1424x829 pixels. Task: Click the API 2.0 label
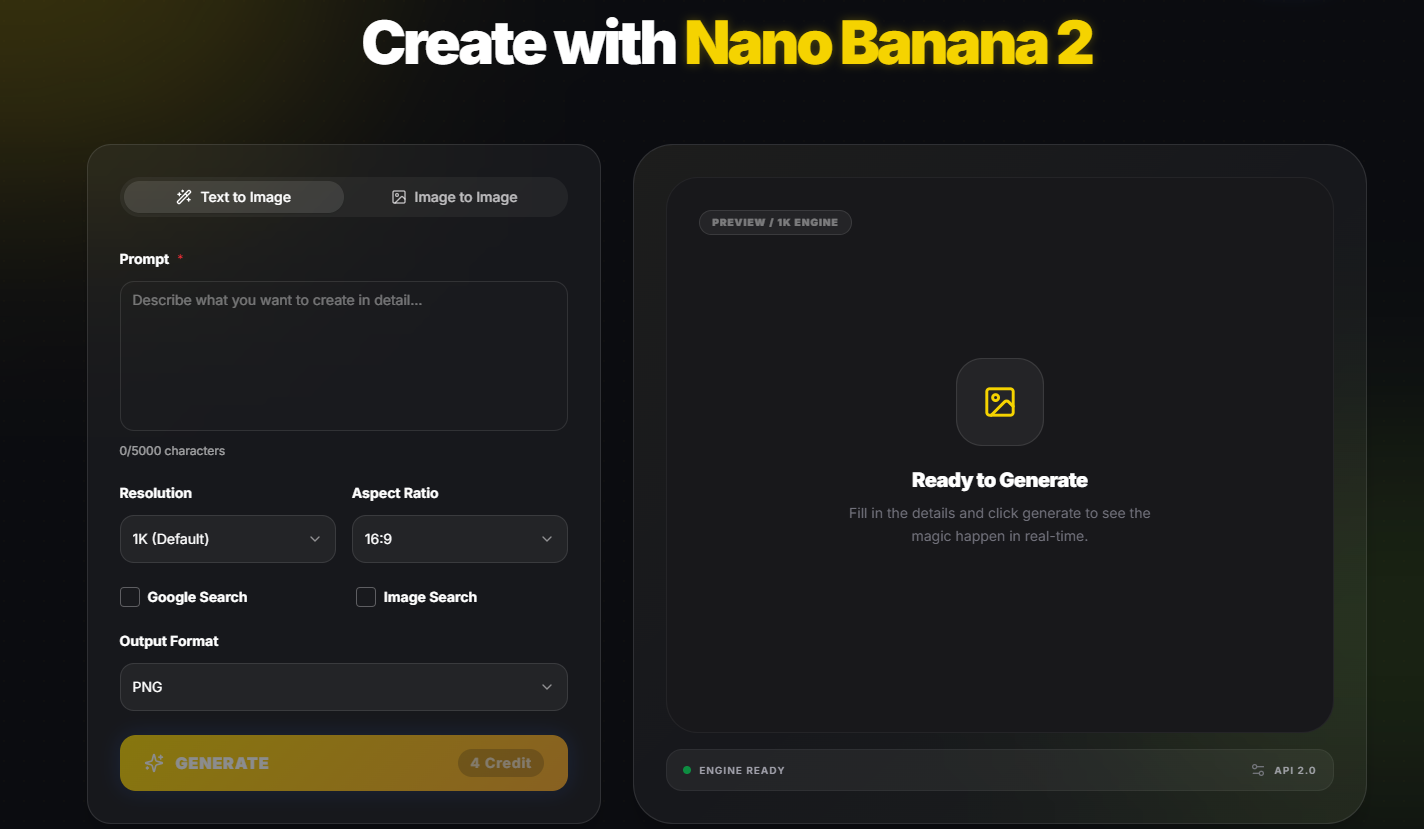tap(1295, 770)
